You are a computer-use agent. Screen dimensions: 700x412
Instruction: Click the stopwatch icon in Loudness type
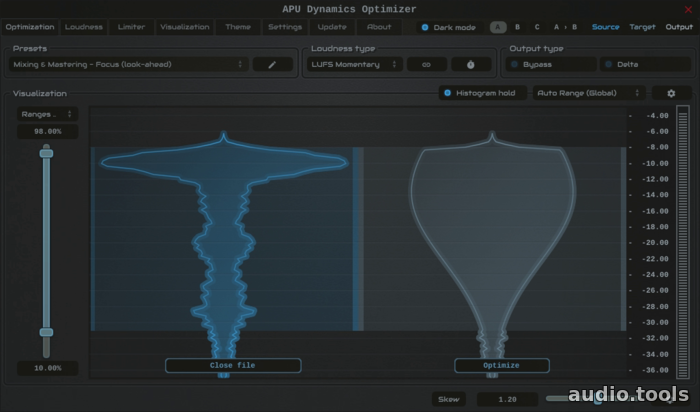pos(471,65)
